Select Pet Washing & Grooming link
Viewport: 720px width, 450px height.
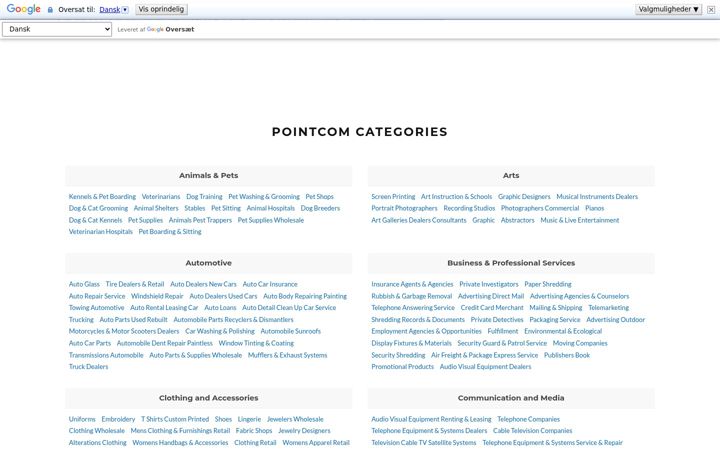tap(264, 197)
